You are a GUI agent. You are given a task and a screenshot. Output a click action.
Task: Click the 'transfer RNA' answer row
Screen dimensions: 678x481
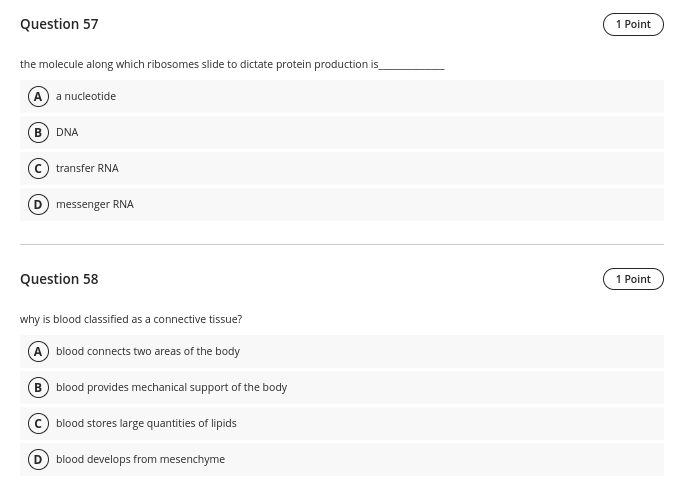[x=87, y=169]
